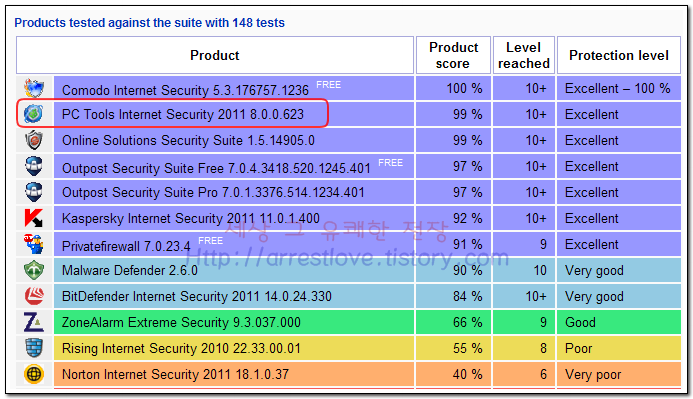Open Online Solutions Security Suite 1.5.14905.0 link

(x=188, y=141)
